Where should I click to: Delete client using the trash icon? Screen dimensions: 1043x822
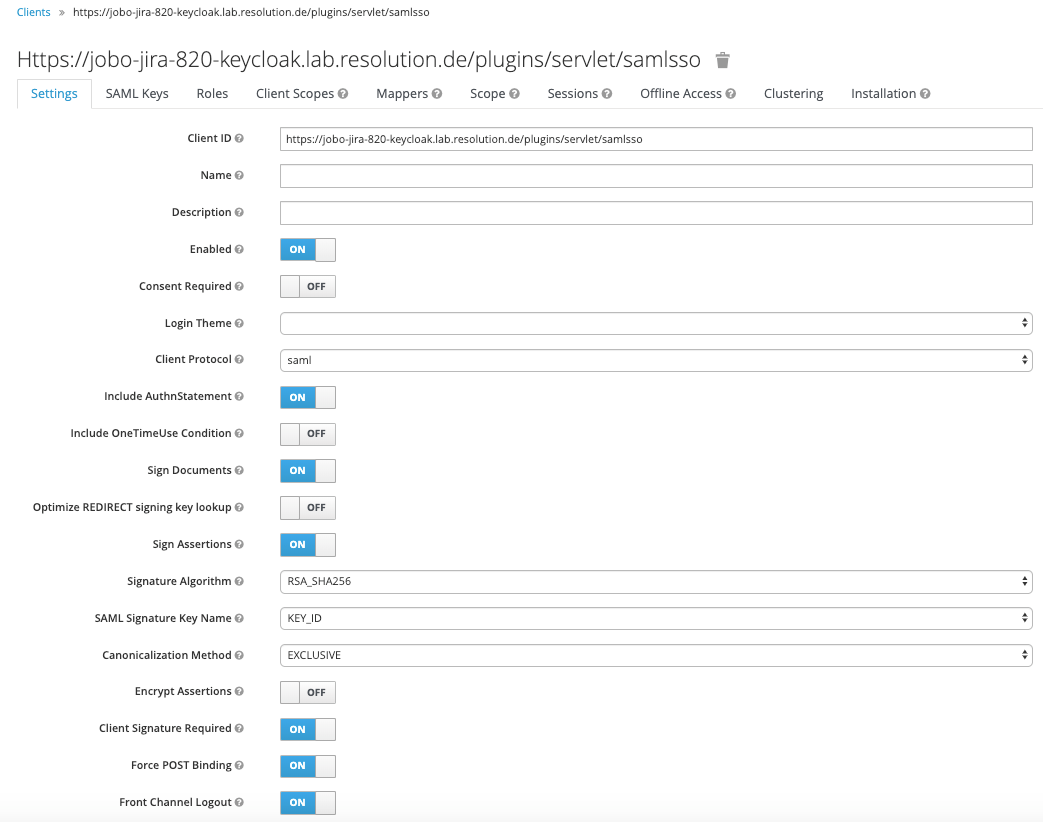pos(722,61)
